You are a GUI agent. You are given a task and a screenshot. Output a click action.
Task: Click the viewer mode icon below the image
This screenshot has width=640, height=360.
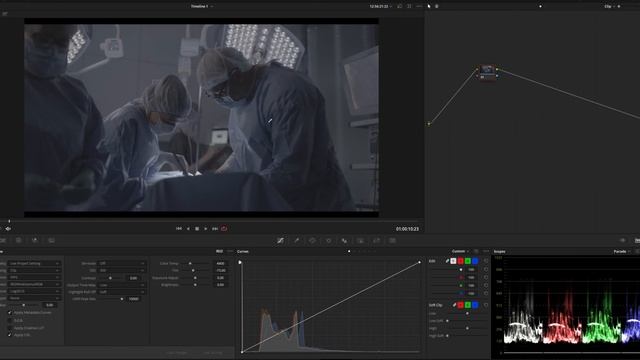coord(8,229)
